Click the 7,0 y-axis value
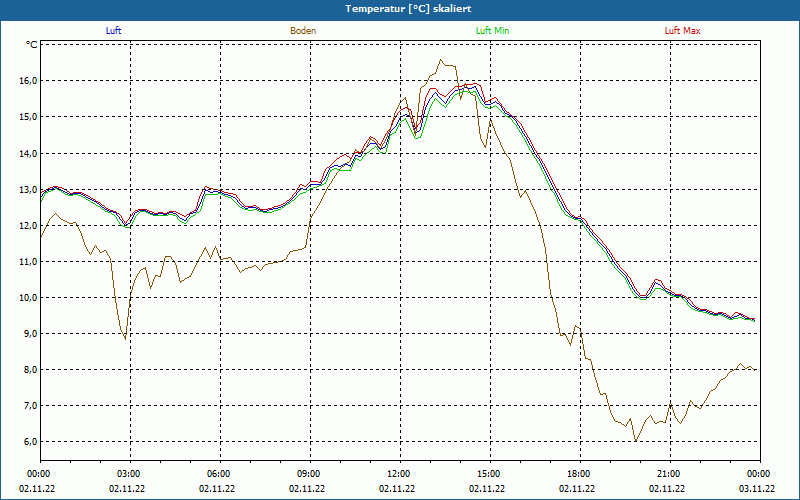 tap(31, 406)
